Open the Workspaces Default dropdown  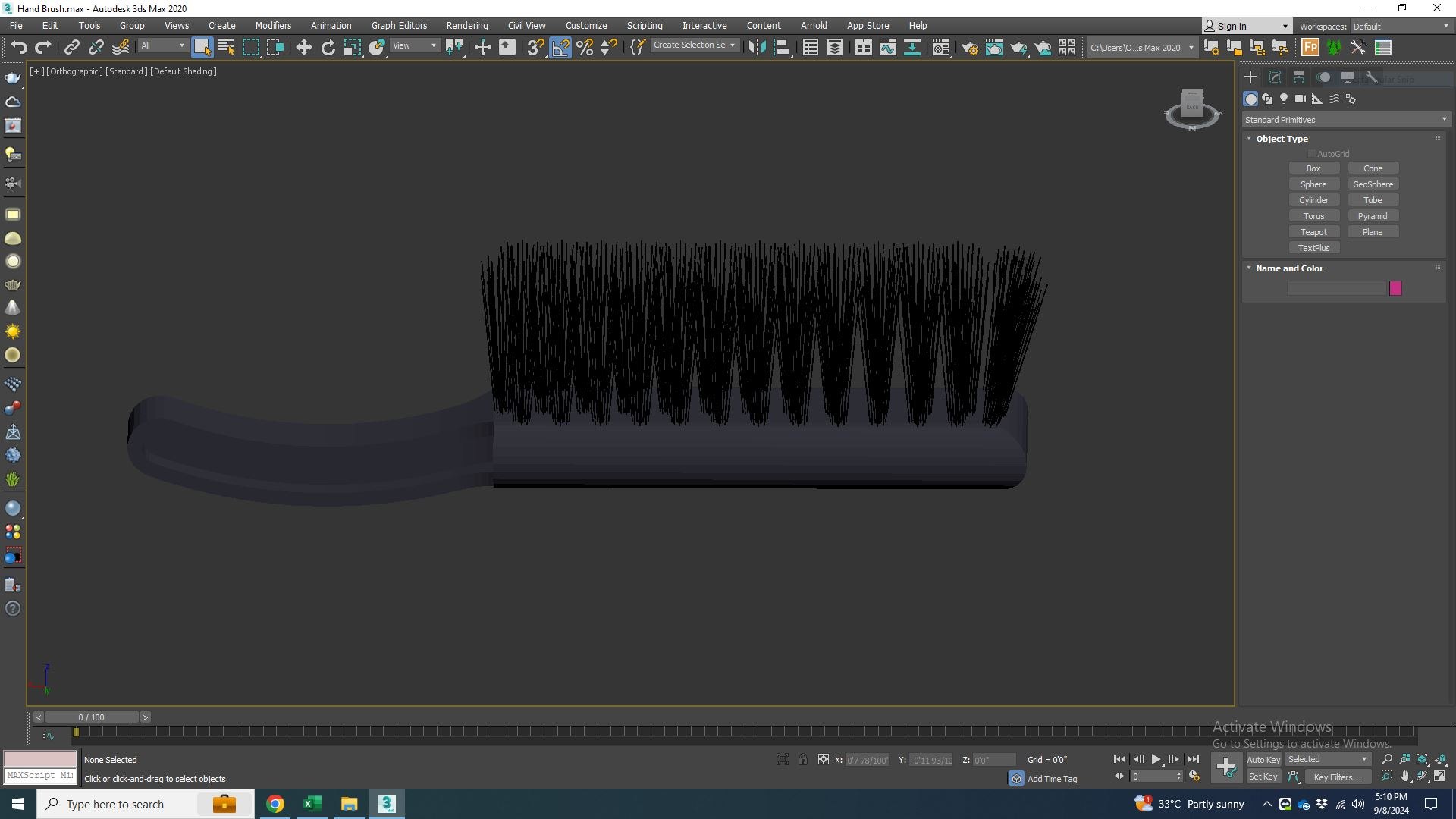tap(1400, 26)
